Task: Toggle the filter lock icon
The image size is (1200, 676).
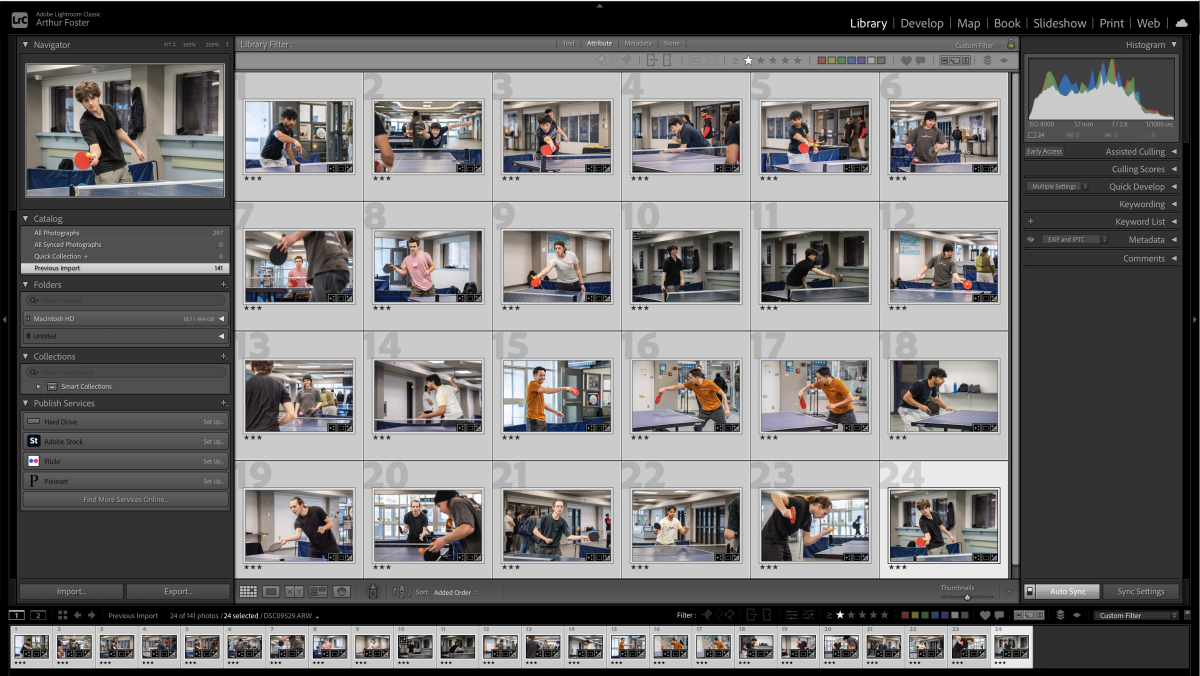Action: [1011, 44]
